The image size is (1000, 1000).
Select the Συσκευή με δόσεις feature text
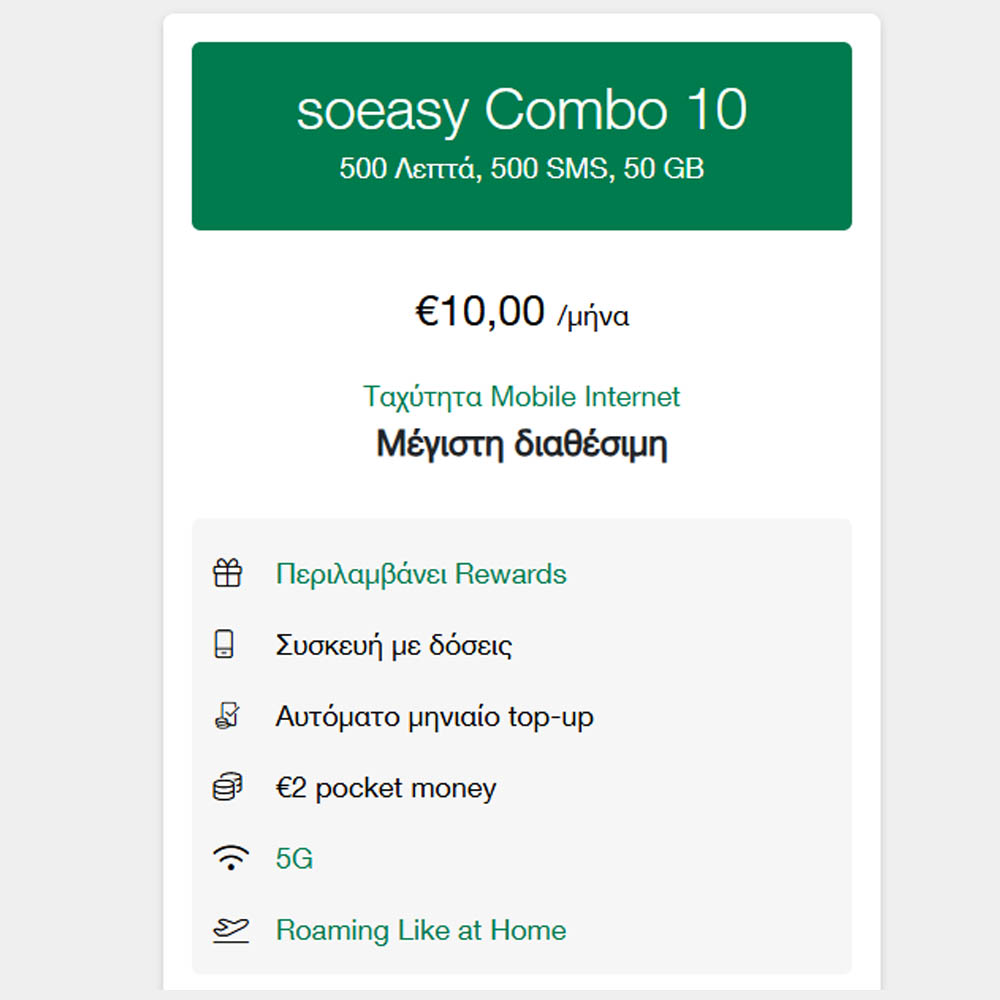pos(394,645)
